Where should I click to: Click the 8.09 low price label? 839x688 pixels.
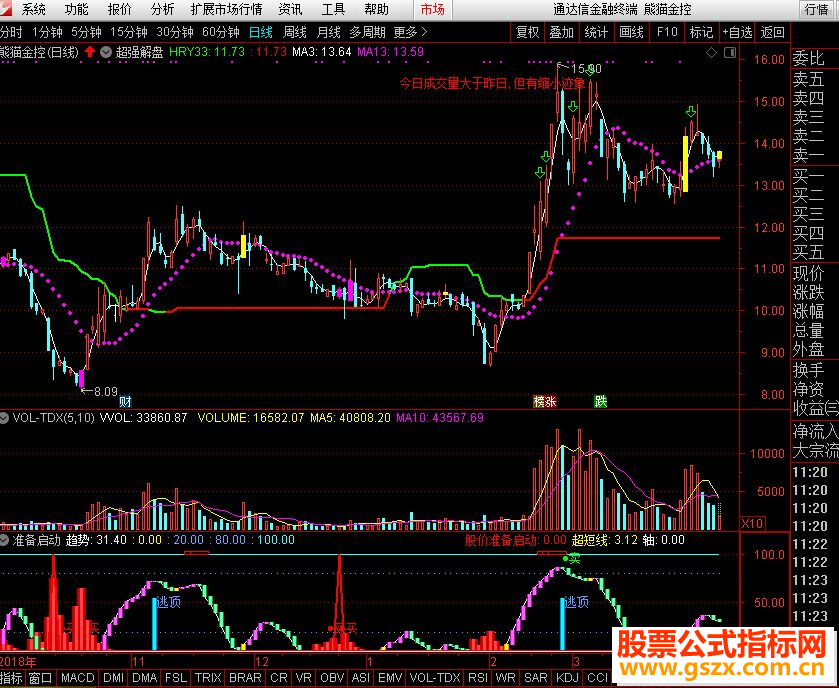pos(105,392)
